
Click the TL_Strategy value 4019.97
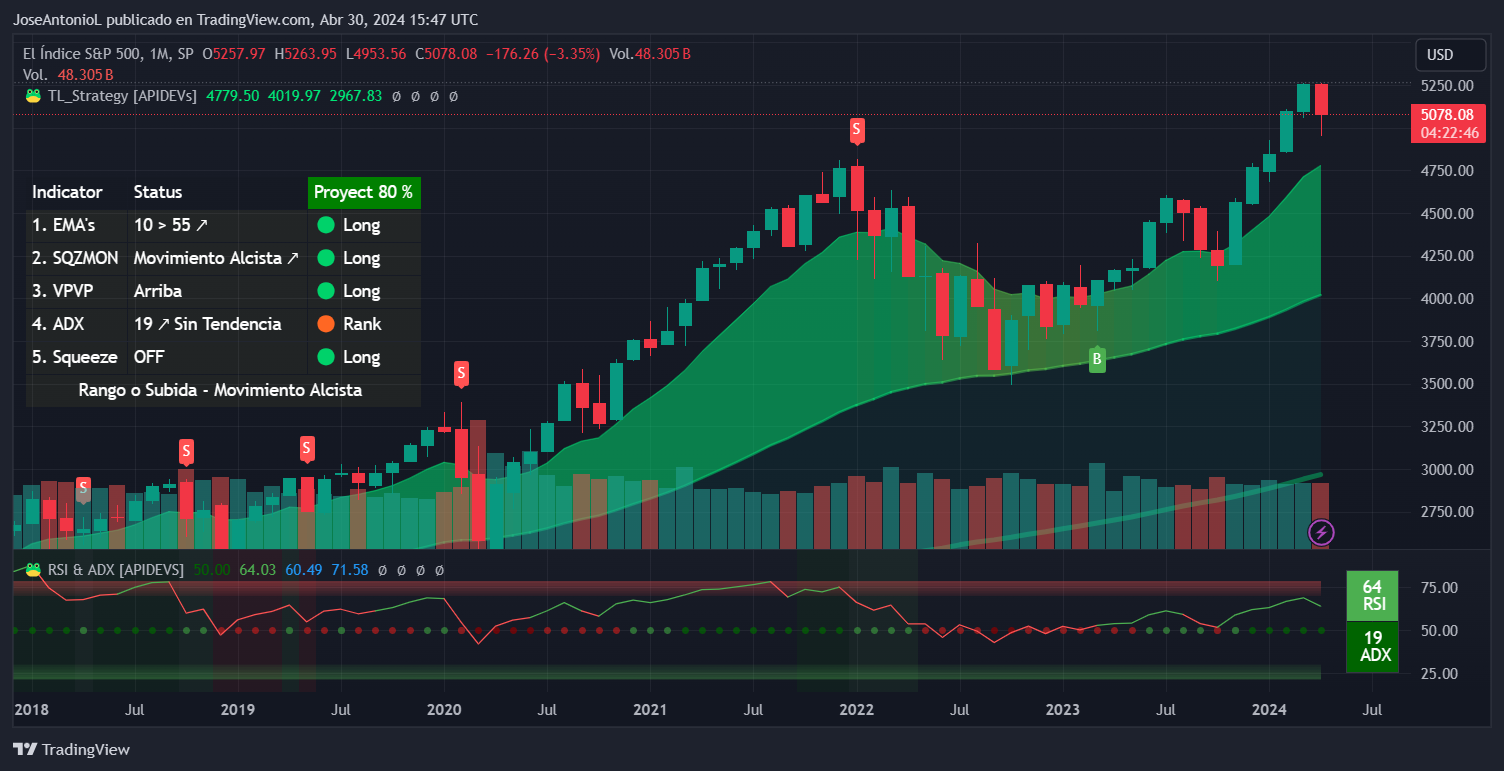[x=294, y=96]
